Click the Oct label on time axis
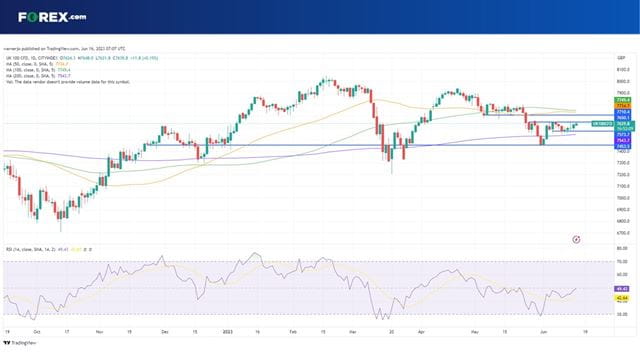This screenshot has width=640, height=360. coord(37,332)
